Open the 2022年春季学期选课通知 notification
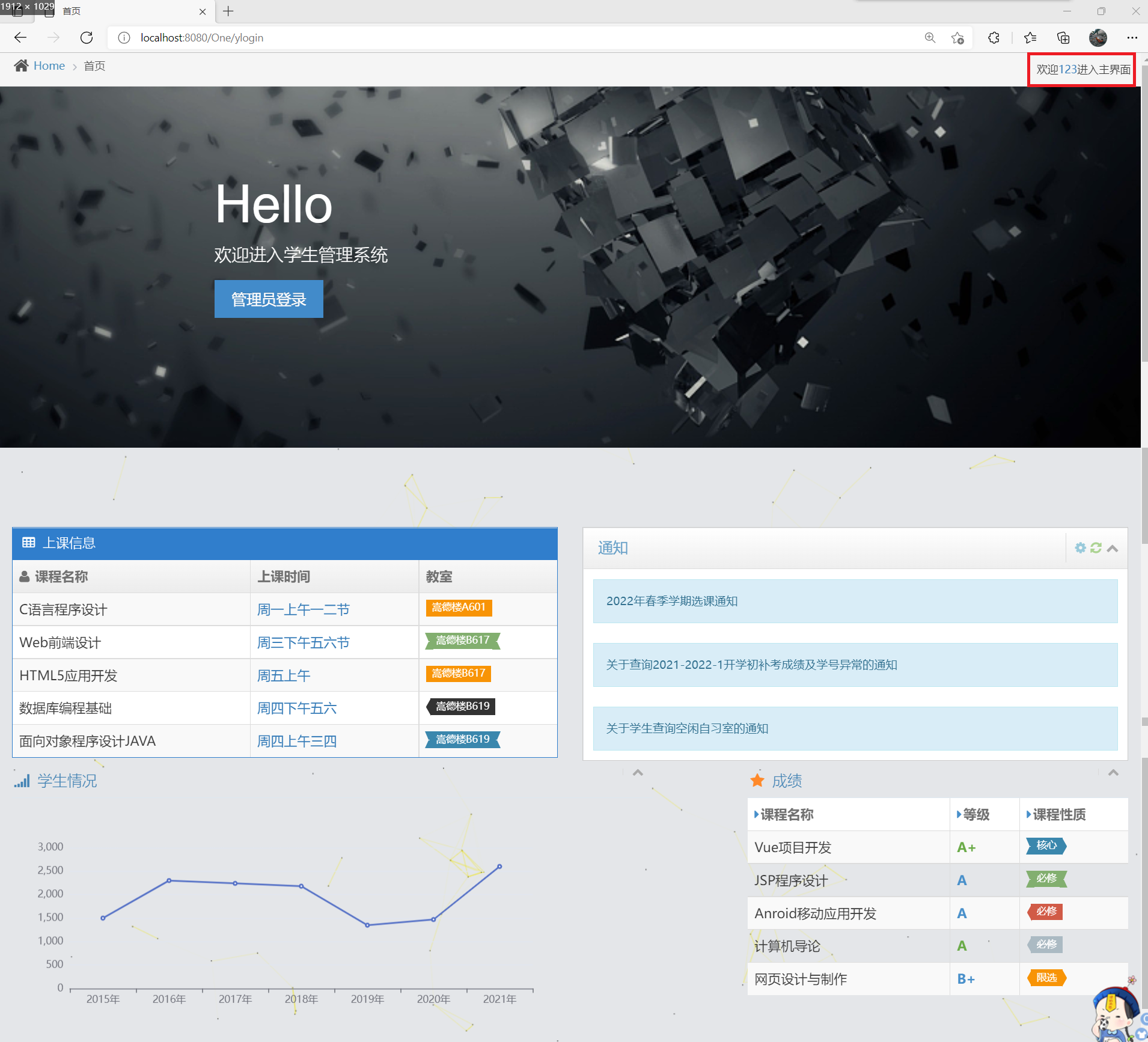The image size is (1148, 1042). point(673,600)
